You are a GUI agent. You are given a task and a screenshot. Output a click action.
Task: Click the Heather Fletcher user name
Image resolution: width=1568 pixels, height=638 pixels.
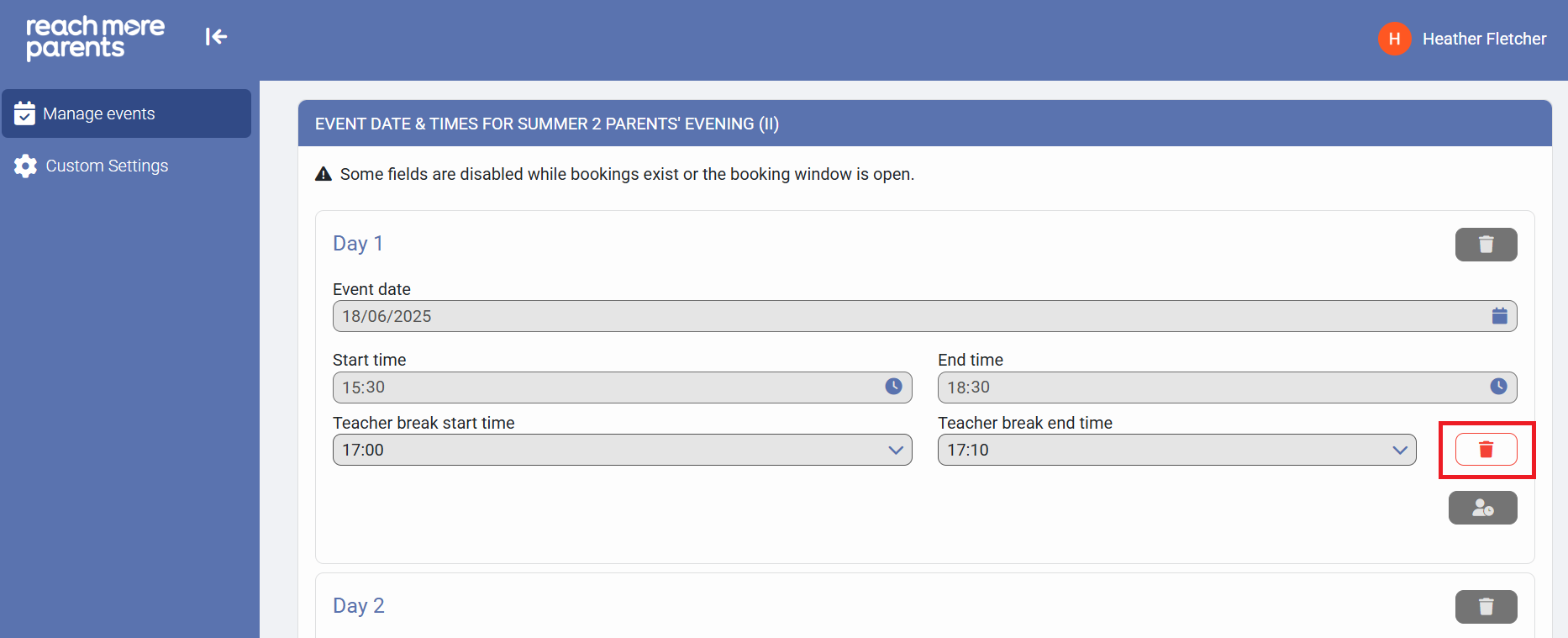point(1484,39)
